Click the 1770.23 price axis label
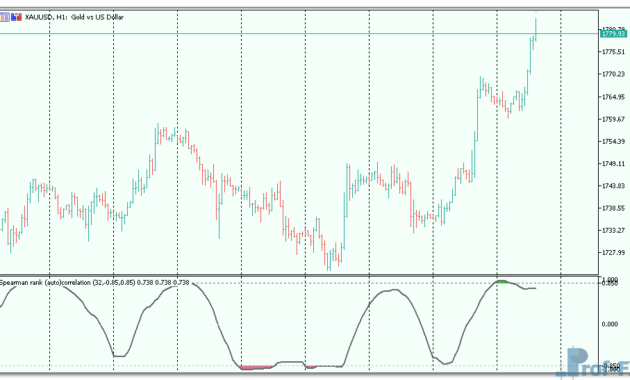The width and height of the screenshot is (630, 380). pos(613,74)
